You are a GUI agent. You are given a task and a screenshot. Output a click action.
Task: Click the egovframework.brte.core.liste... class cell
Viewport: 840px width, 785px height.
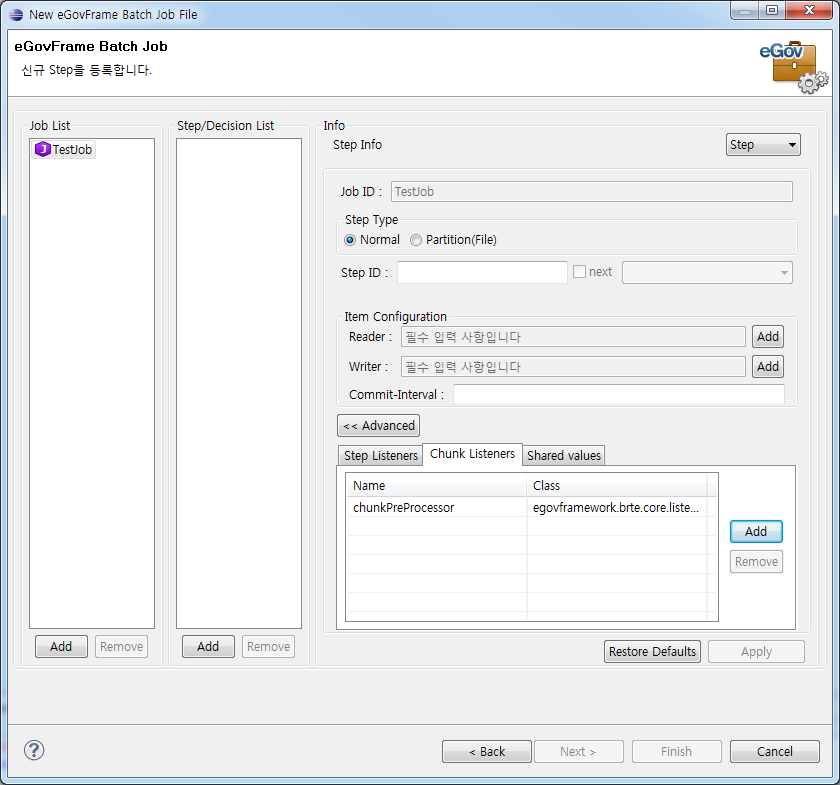(x=616, y=507)
